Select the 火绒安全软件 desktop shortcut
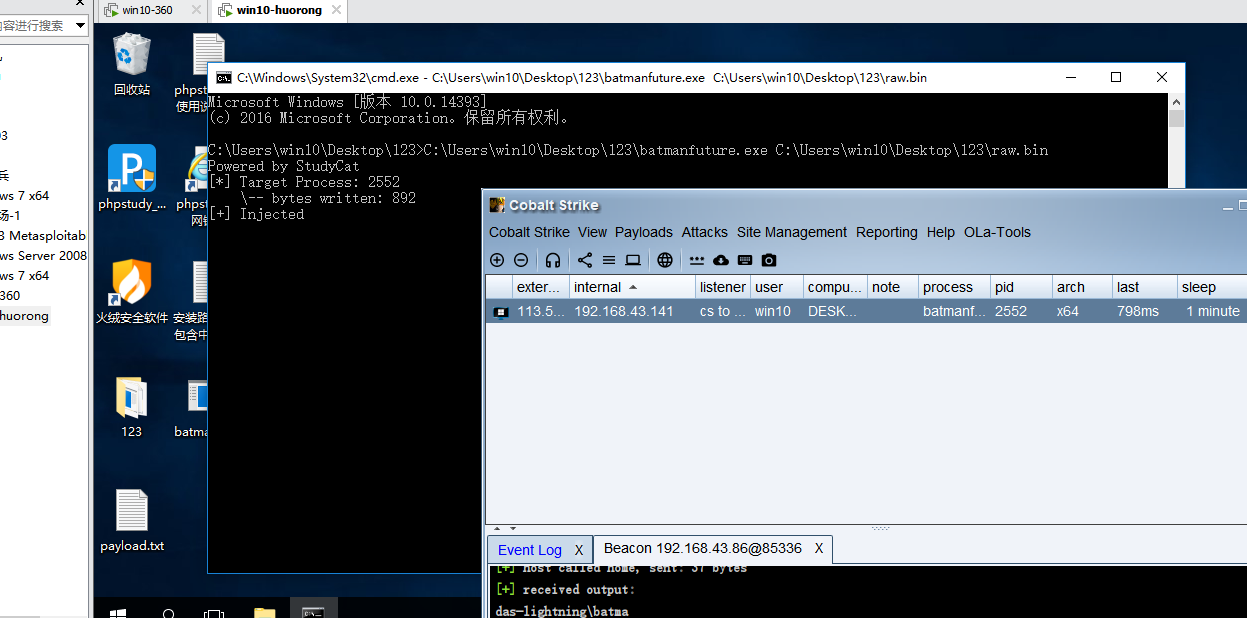The height and width of the screenshot is (618, 1247). (x=132, y=292)
